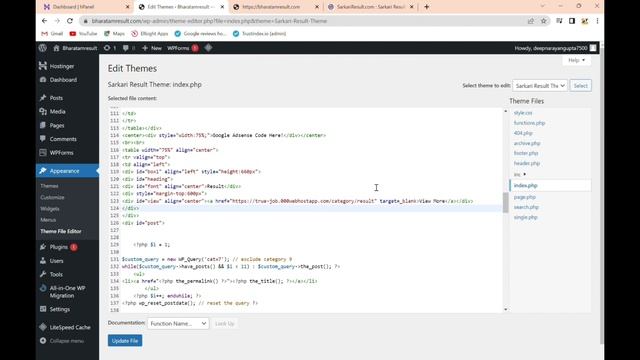Open a new browser tab

coord(427,7)
